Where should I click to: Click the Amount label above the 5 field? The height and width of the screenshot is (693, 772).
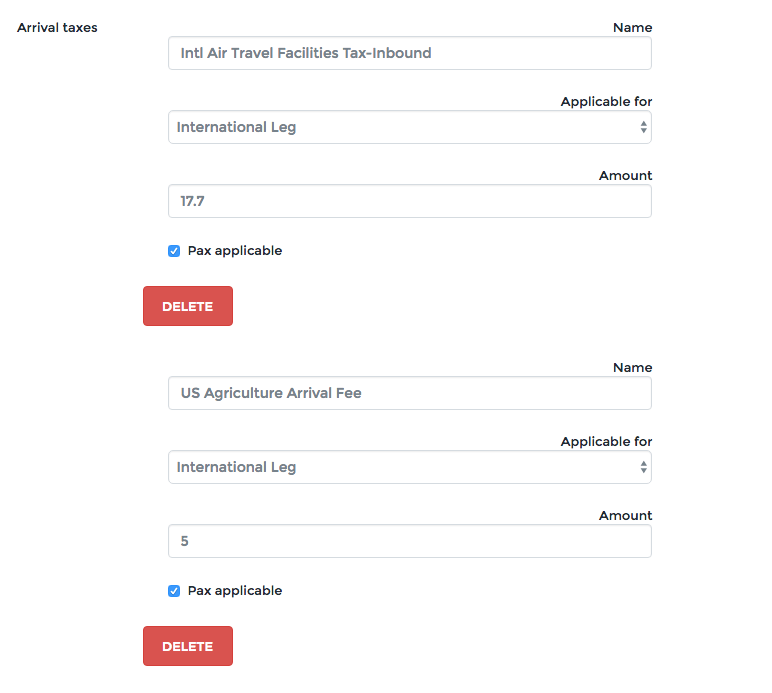(625, 516)
